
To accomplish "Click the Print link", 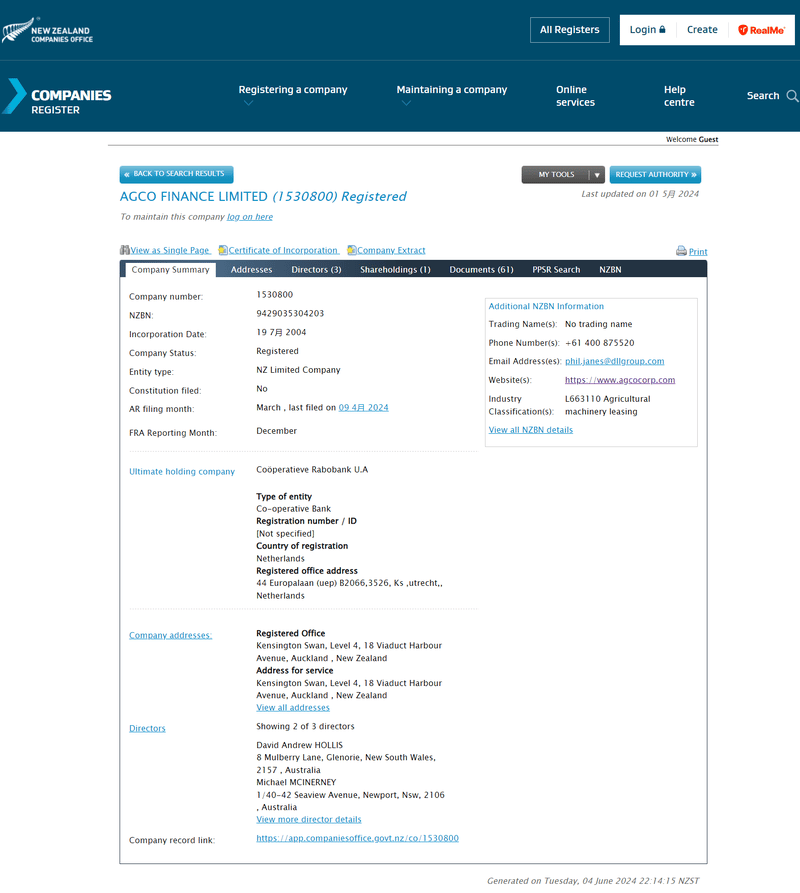I will pyautogui.click(x=698, y=251).
